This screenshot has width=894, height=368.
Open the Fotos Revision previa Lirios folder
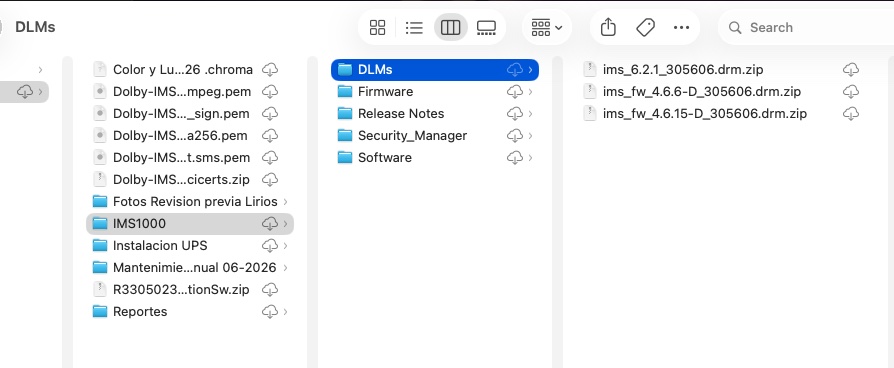click(x=190, y=201)
